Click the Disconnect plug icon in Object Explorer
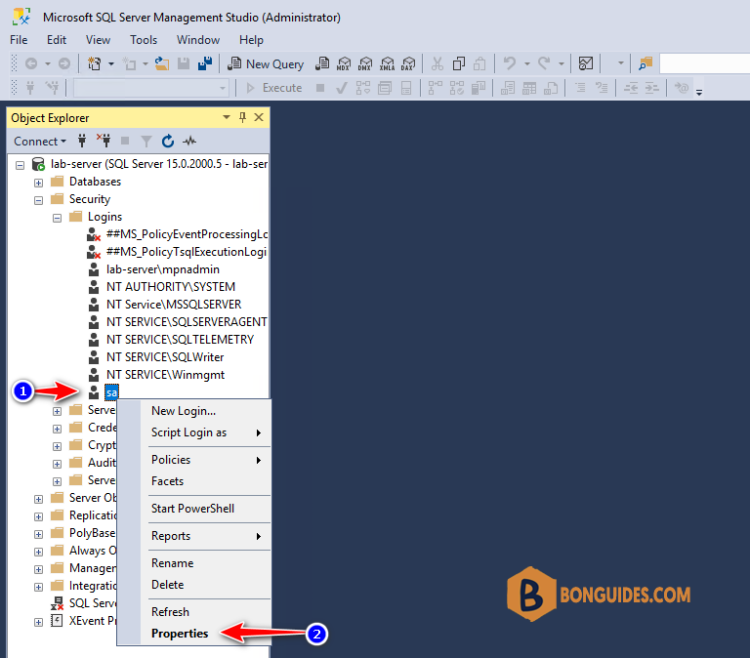Viewport: 750px width, 658px height. point(102,141)
